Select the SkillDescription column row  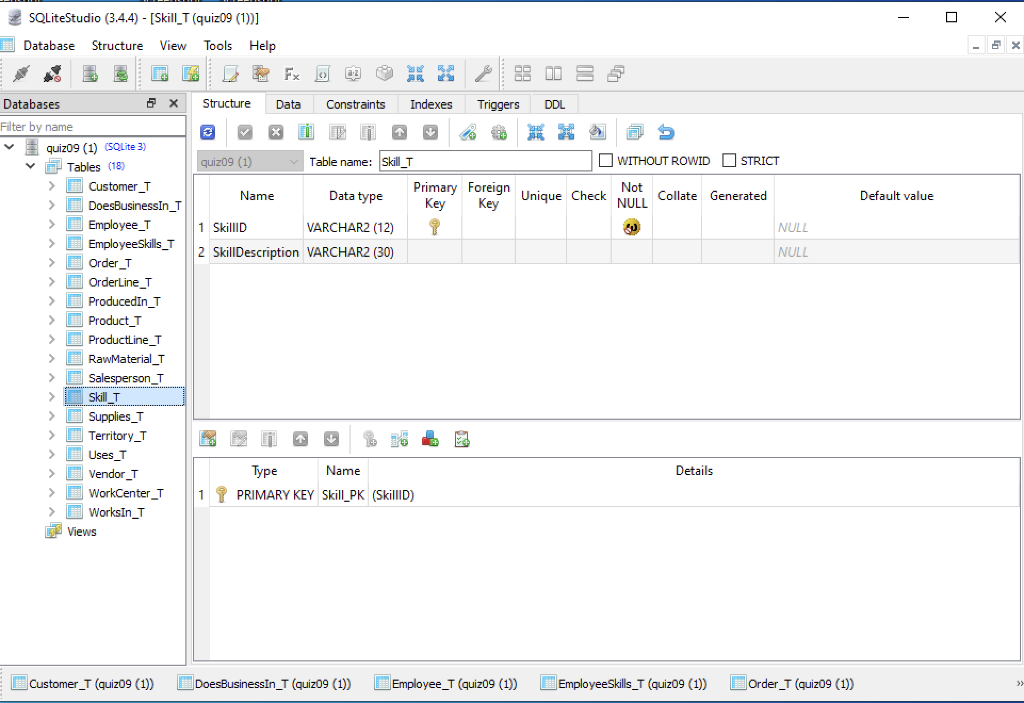(x=607, y=252)
